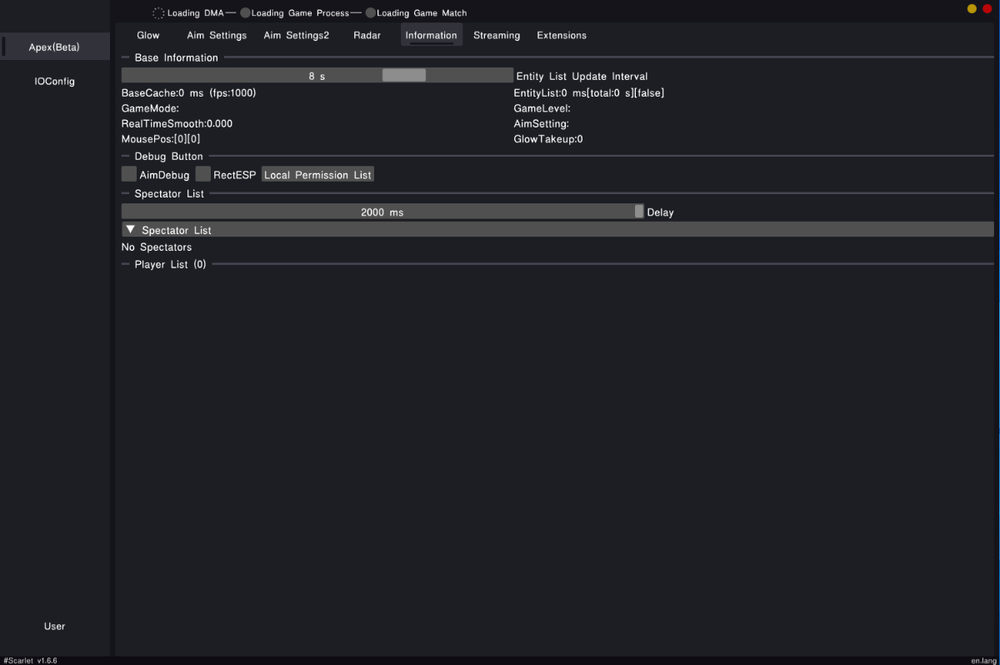This screenshot has height=665, width=1000.
Task: Show the Extensions tab
Action: [561, 35]
